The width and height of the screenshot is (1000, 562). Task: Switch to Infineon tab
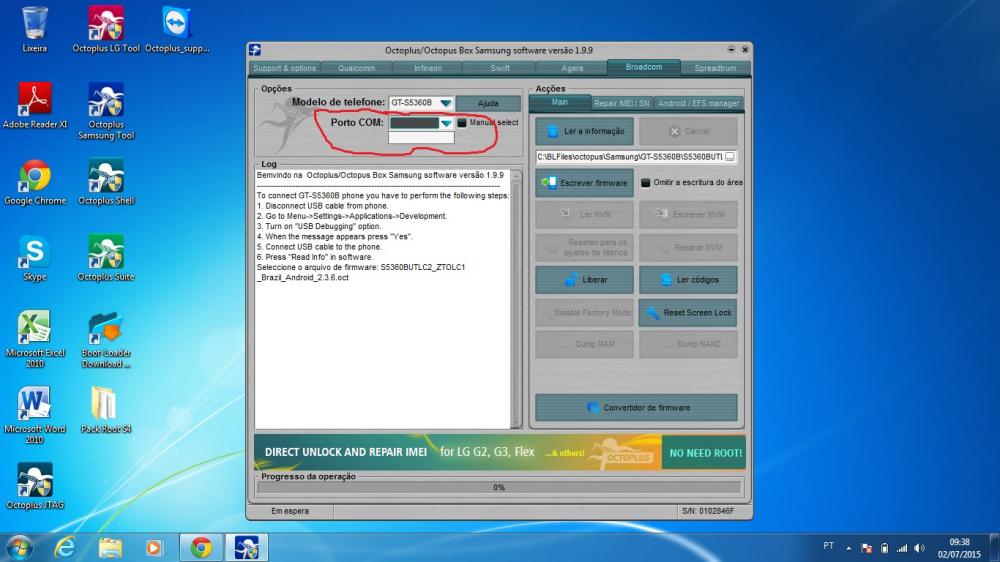coord(428,68)
